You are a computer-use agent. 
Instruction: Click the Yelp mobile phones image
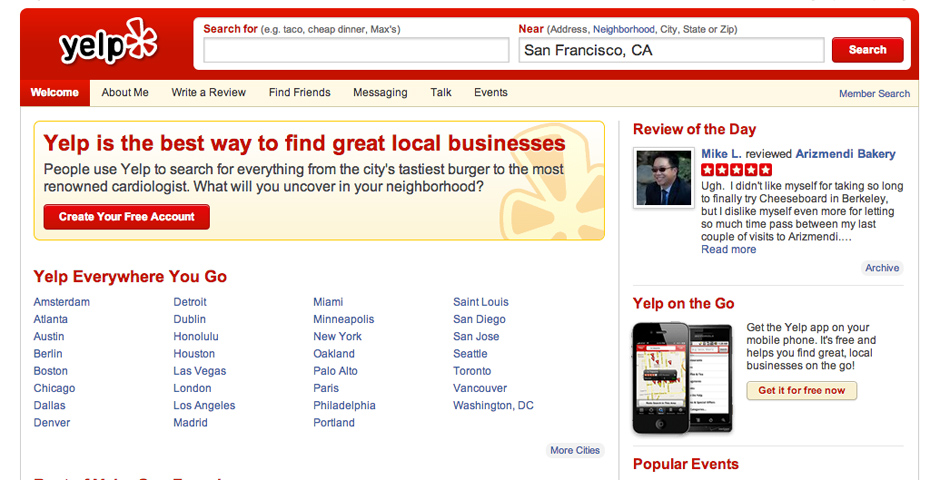pyautogui.click(x=683, y=378)
